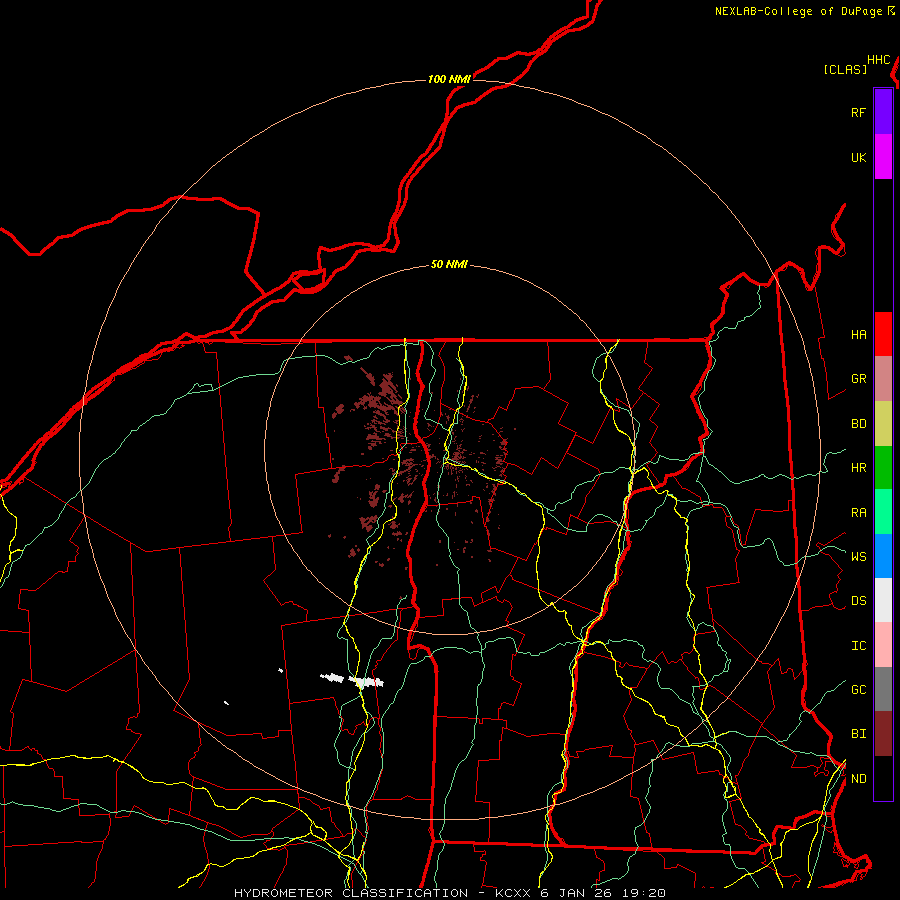Click the "GC" legend label
The image size is (900, 900).
tap(858, 689)
